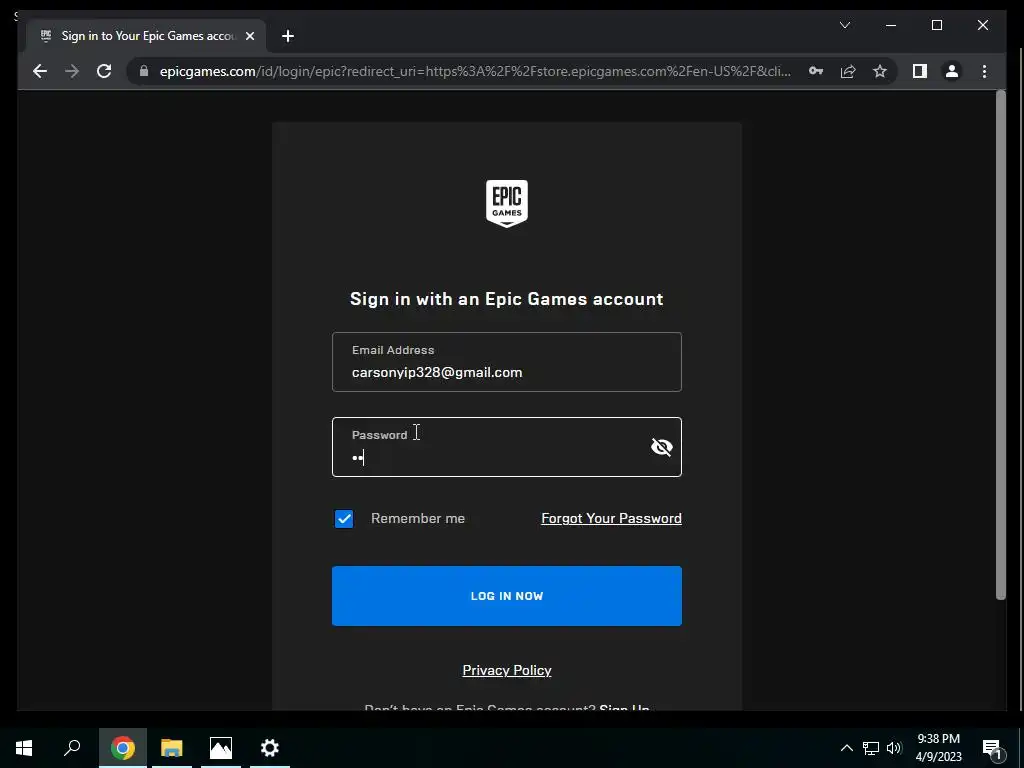Open the Photos app in taskbar
The image size is (1024, 768).
(221, 748)
